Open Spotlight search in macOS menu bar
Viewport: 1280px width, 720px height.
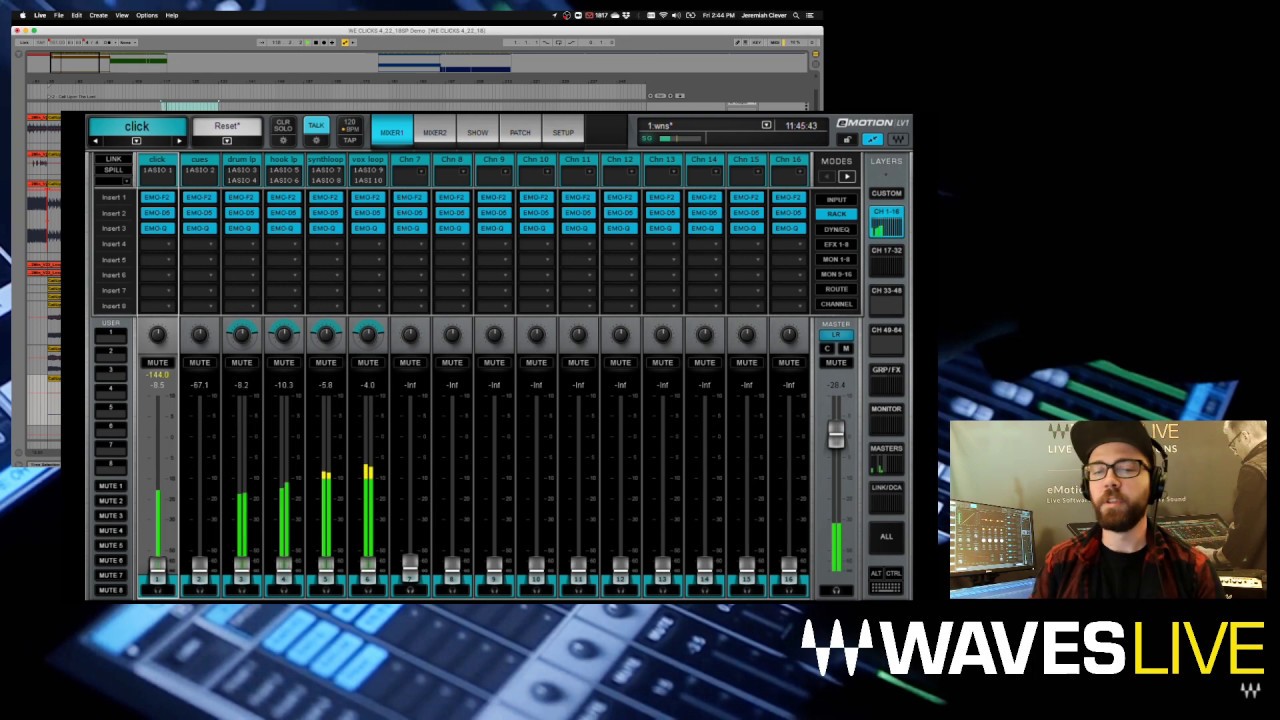795,15
